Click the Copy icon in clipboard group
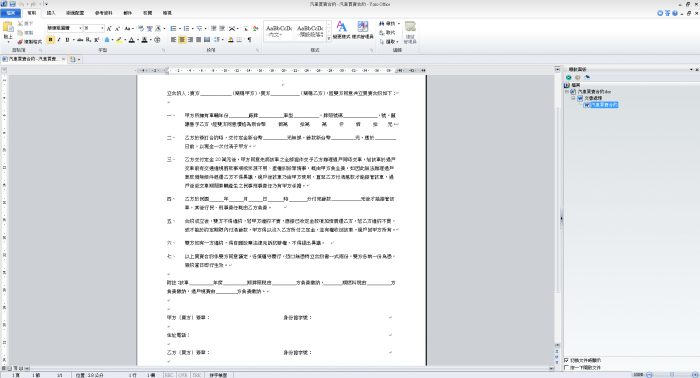Image resolution: width=700 pixels, height=378 pixels. point(20,33)
